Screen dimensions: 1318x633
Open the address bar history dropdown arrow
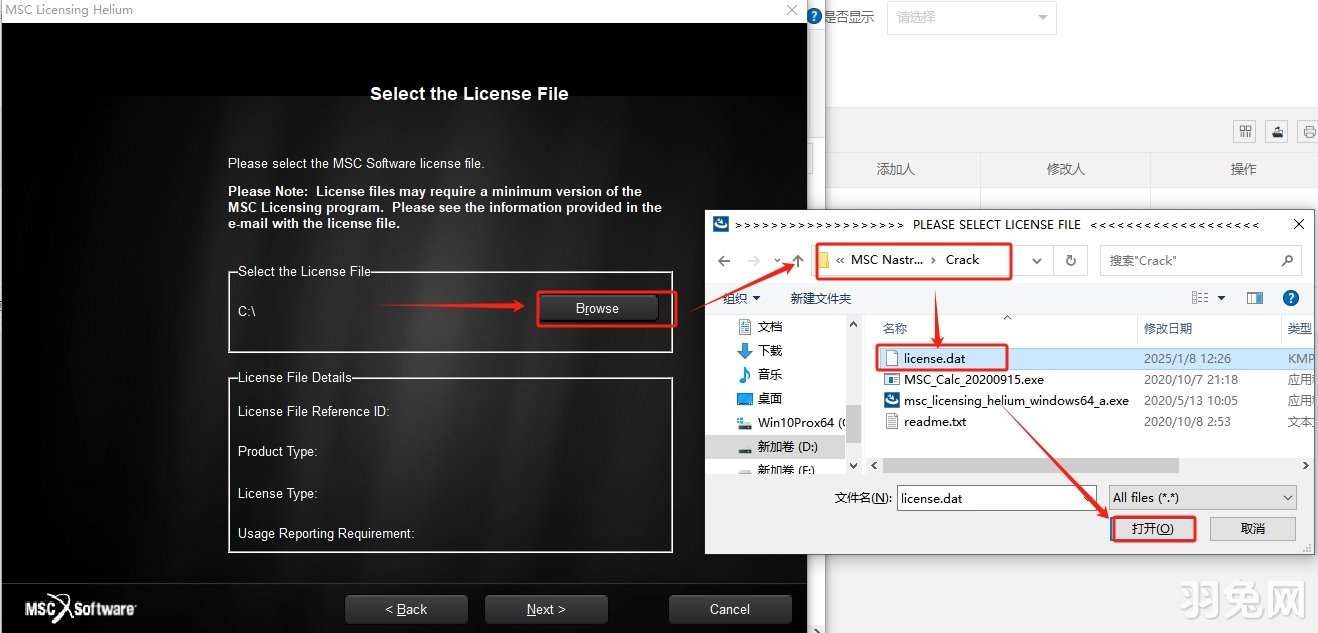tap(1037, 260)
